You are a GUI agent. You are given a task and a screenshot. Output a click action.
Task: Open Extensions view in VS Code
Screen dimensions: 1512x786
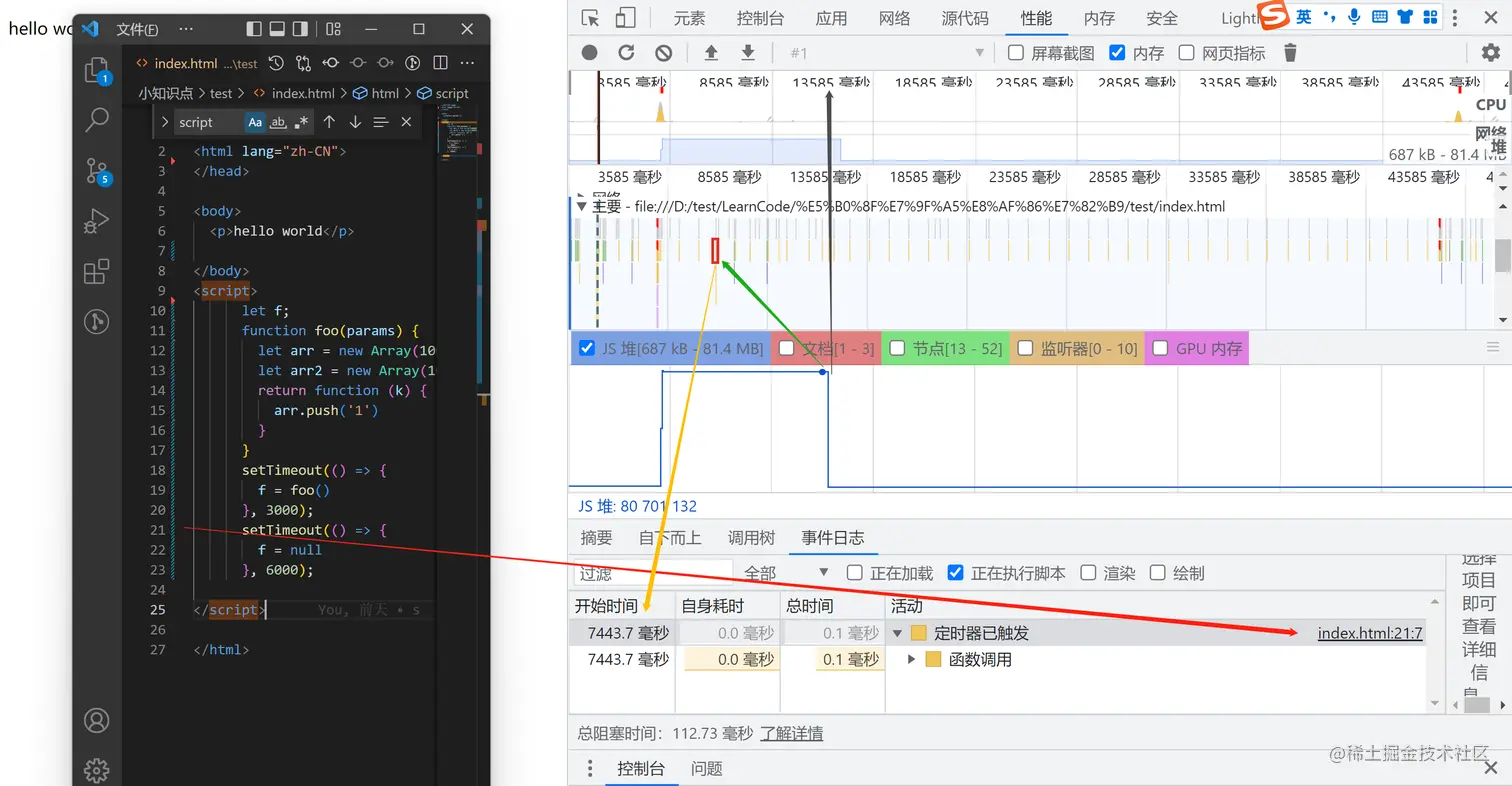[97, 271]
